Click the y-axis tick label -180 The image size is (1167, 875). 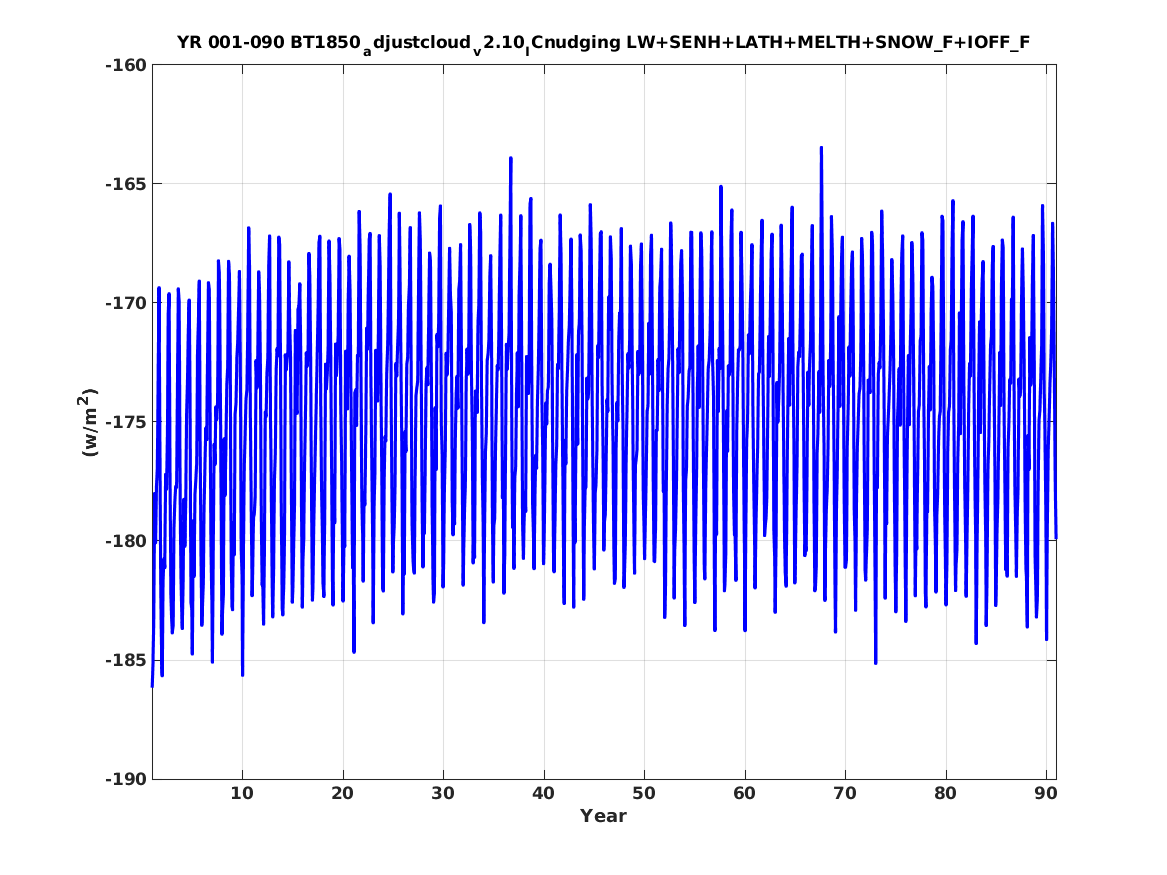(x=127, y=541)
